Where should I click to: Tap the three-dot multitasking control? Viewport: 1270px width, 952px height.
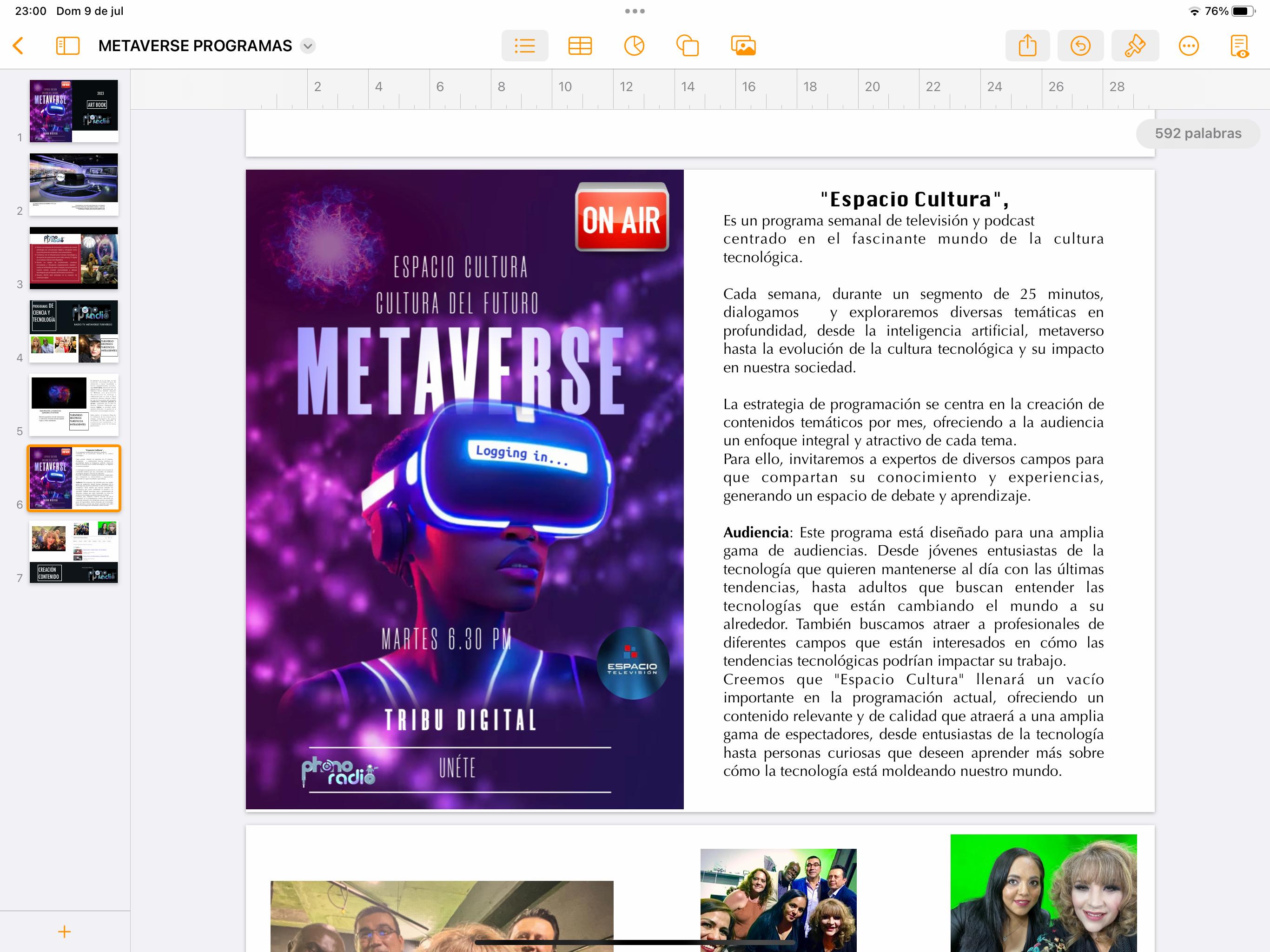[x=635, y=11]
